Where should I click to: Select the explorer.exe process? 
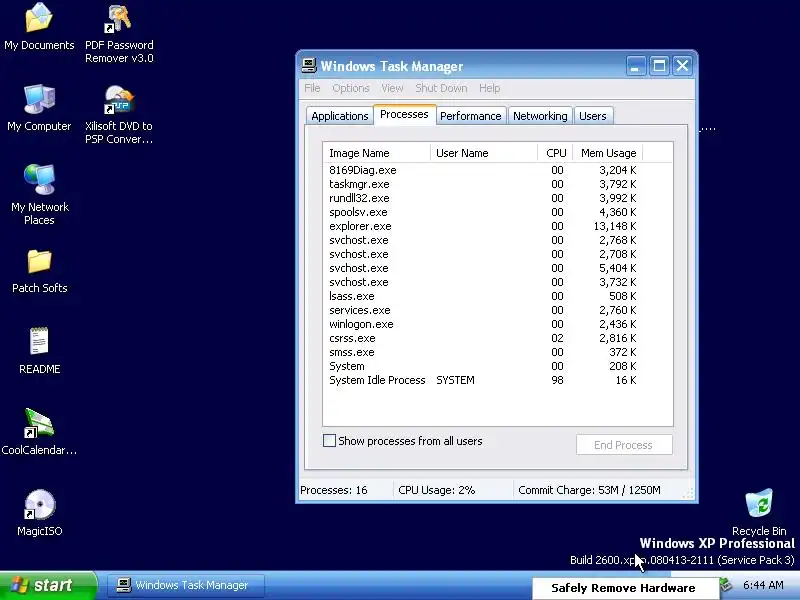[483, 226]
